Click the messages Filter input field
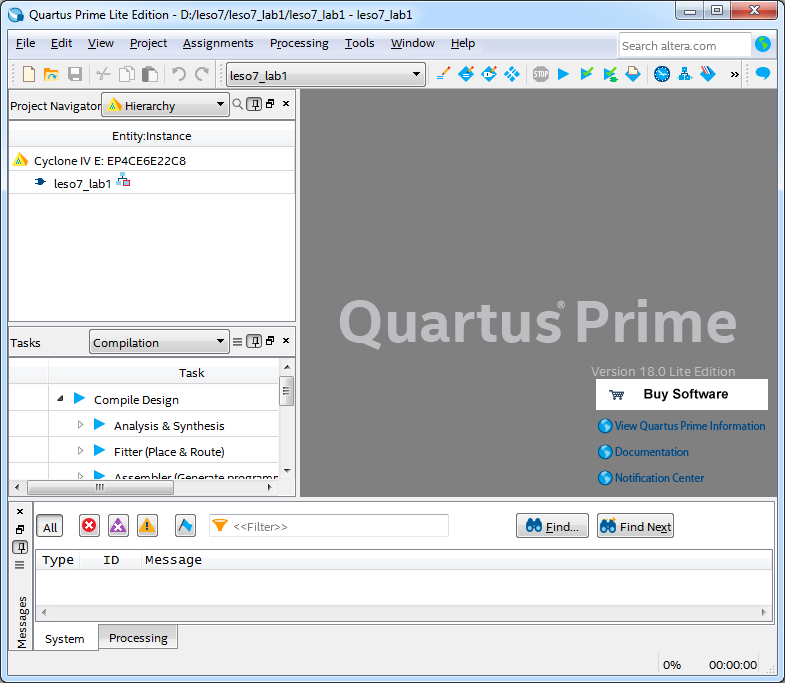This screenshot has width=785, height=683. [x=329, y=526]
